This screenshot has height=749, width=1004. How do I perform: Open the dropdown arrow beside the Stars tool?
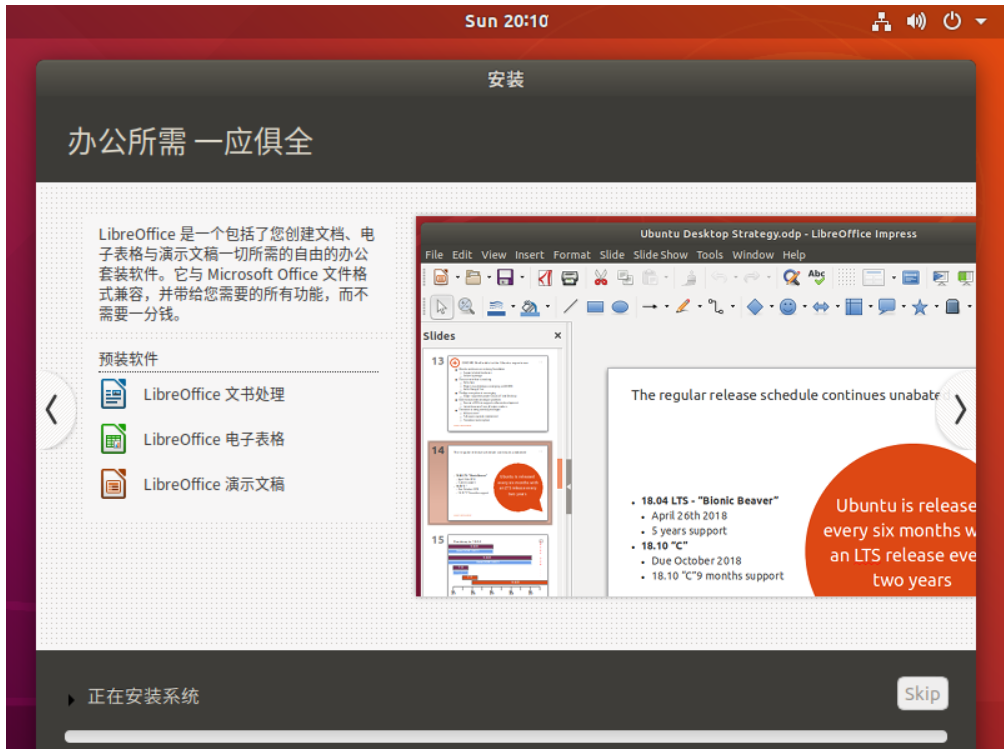tap(936, 307)
